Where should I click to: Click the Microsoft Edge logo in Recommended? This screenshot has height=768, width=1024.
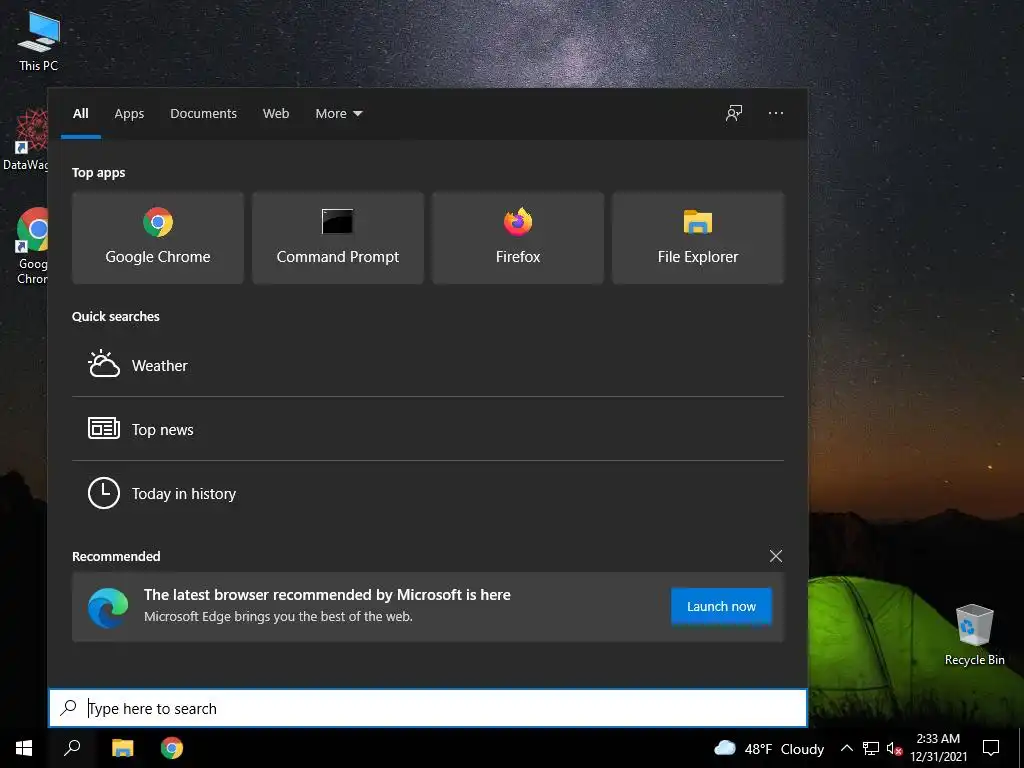(108, 607)
